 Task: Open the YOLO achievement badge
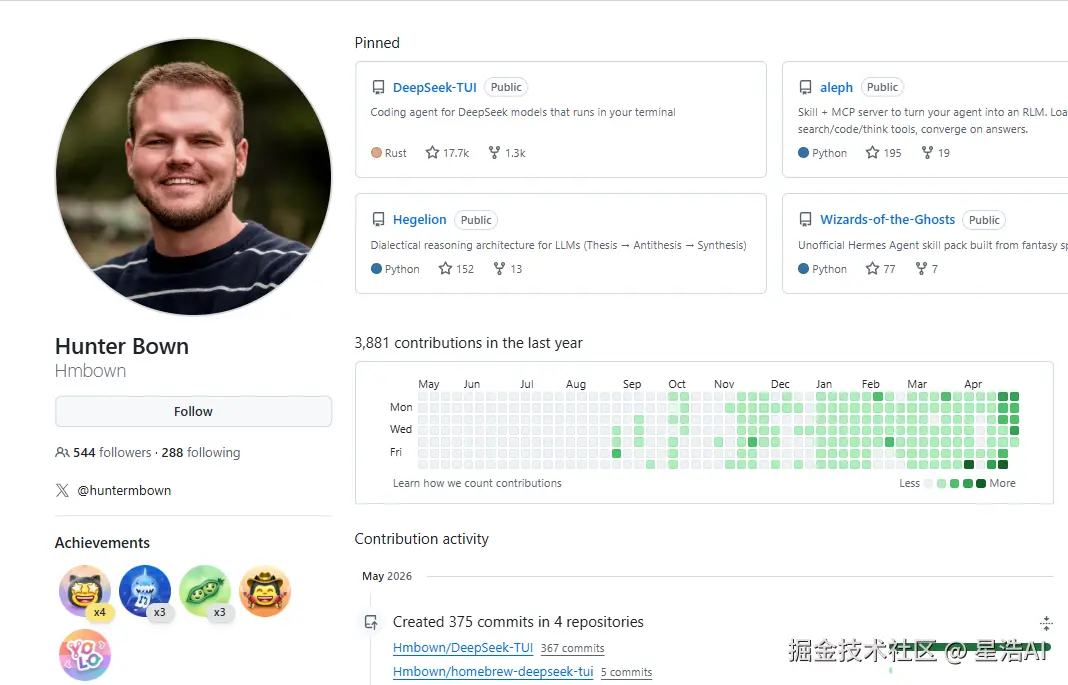pos(85,655)
